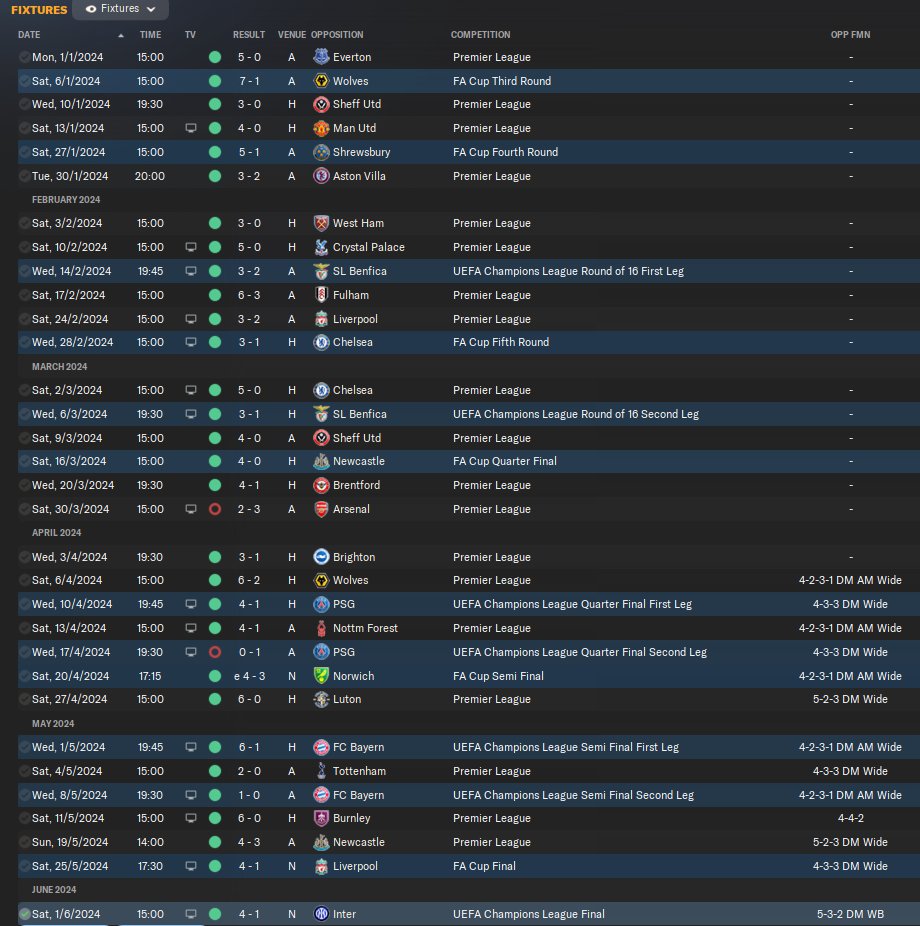Click the Brentford club badge
Viewport: 920px width, 926px height.
click(x=321, y=485)
